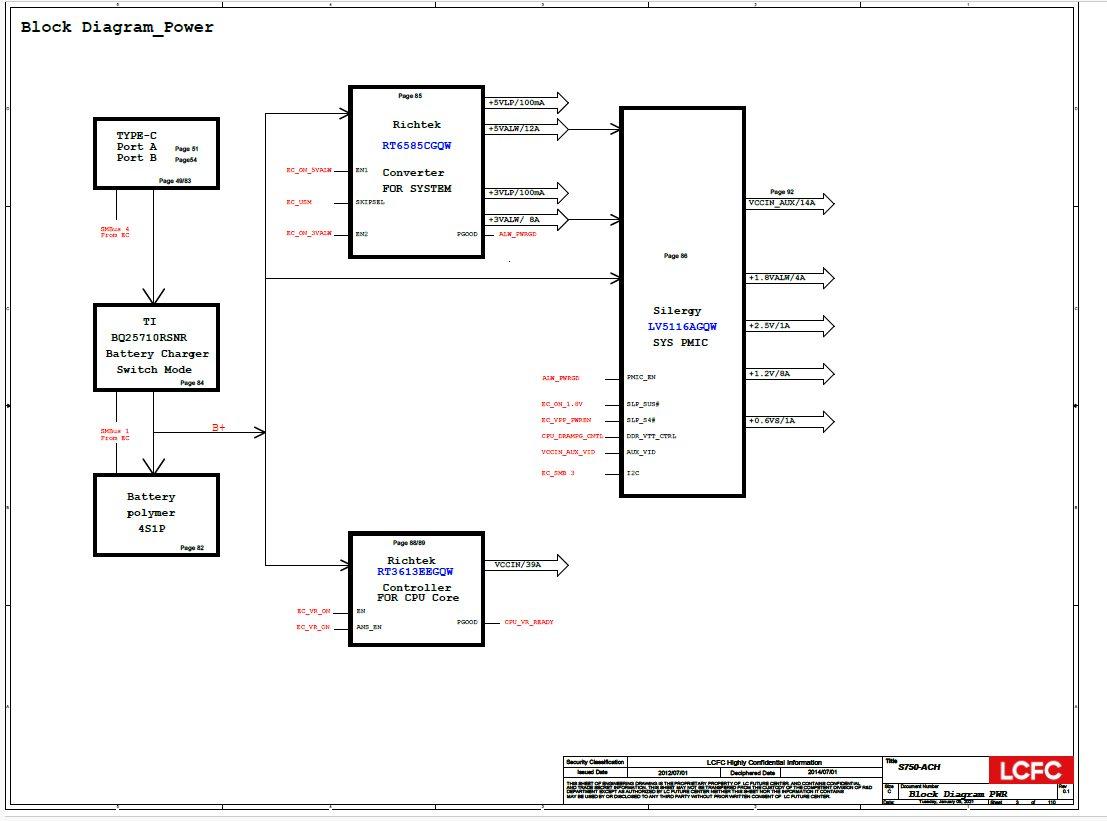Select the "S750-ACH" title text
Image resolution: width=1107 pixels, height=821 pixels.
tap(919, 767)
